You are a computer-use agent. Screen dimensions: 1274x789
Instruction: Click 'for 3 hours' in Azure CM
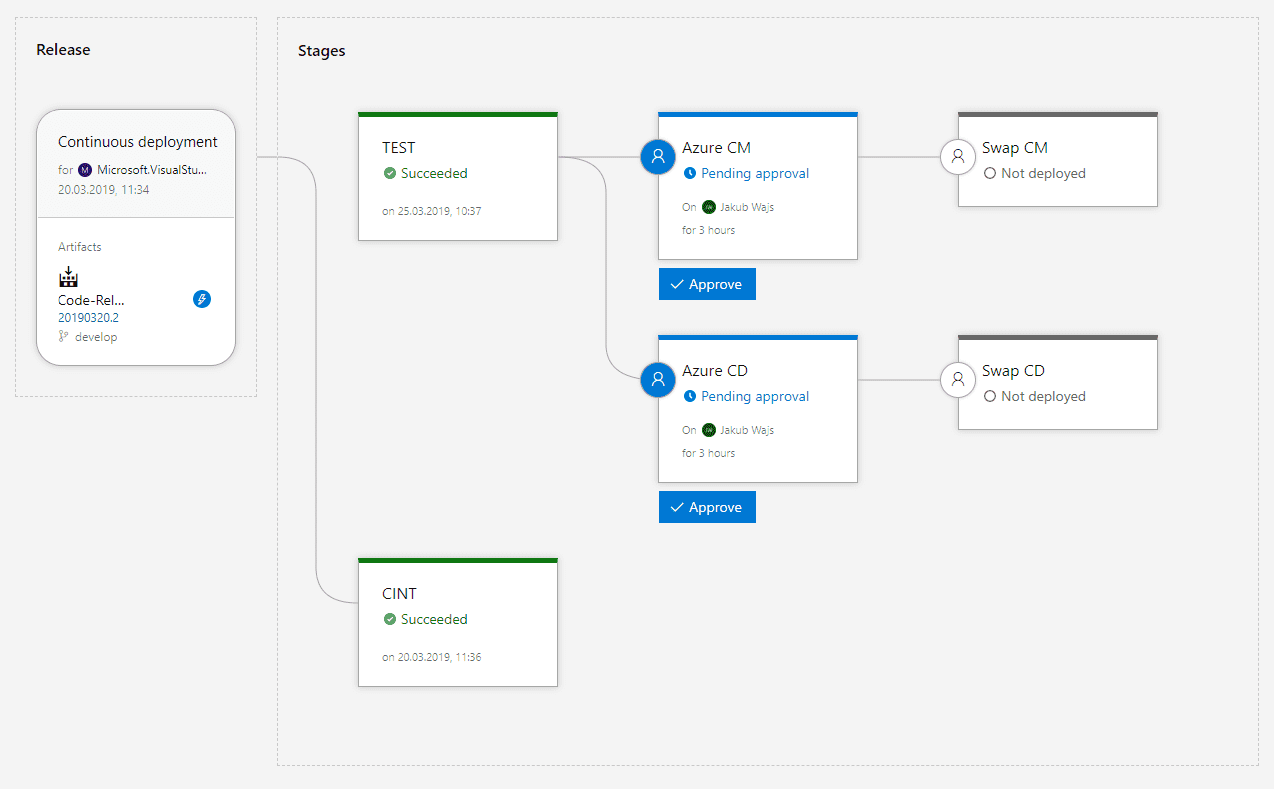tap(708, 230)
